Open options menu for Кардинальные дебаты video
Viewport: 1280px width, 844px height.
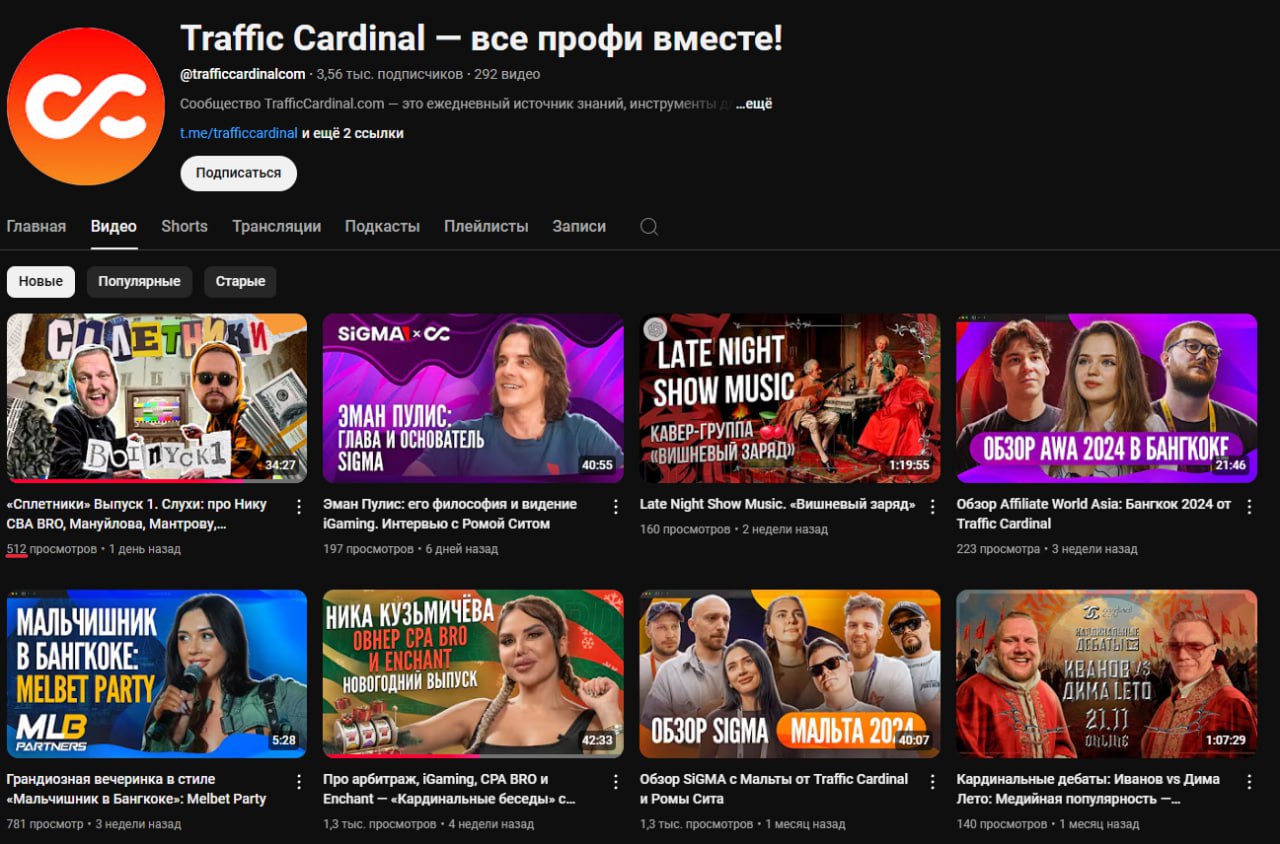pos(1248,782)
